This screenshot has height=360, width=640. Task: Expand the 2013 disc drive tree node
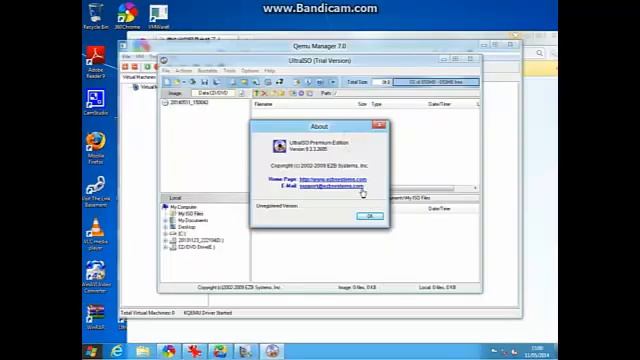[166, 240]
